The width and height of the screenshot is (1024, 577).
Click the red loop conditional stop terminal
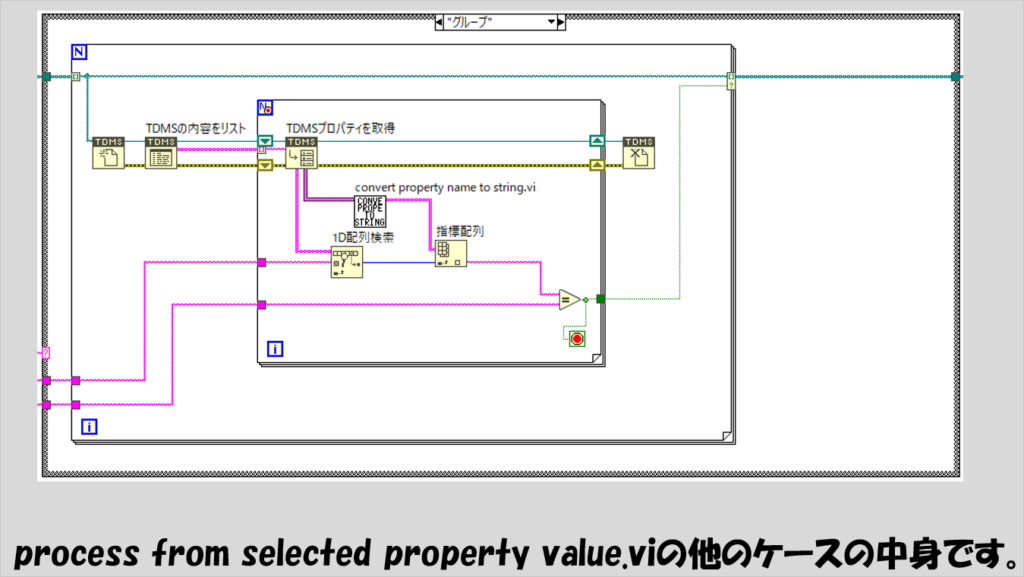coord(577,339)
